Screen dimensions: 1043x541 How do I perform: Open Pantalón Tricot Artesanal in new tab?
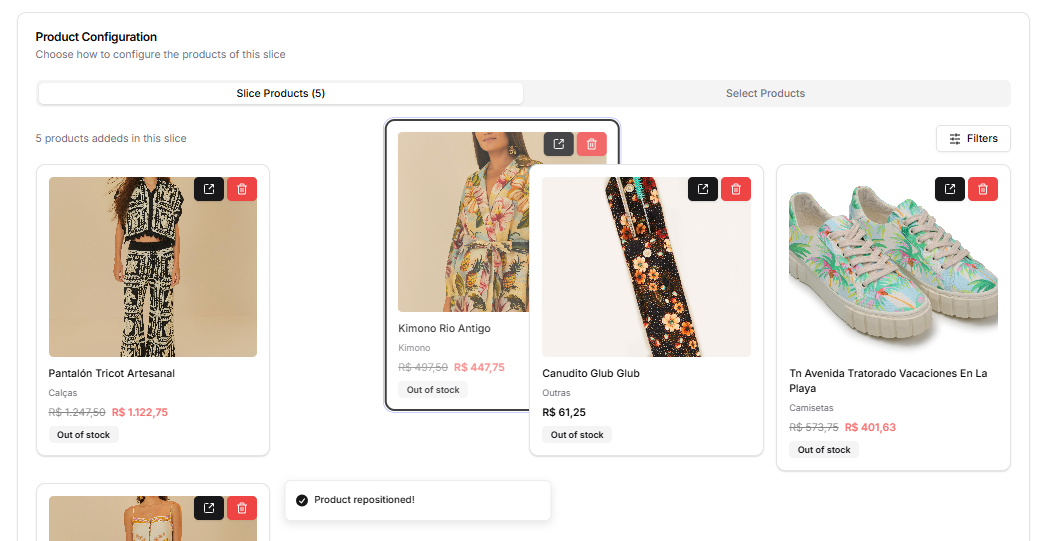pyautogui.click(x=209, y=189)
